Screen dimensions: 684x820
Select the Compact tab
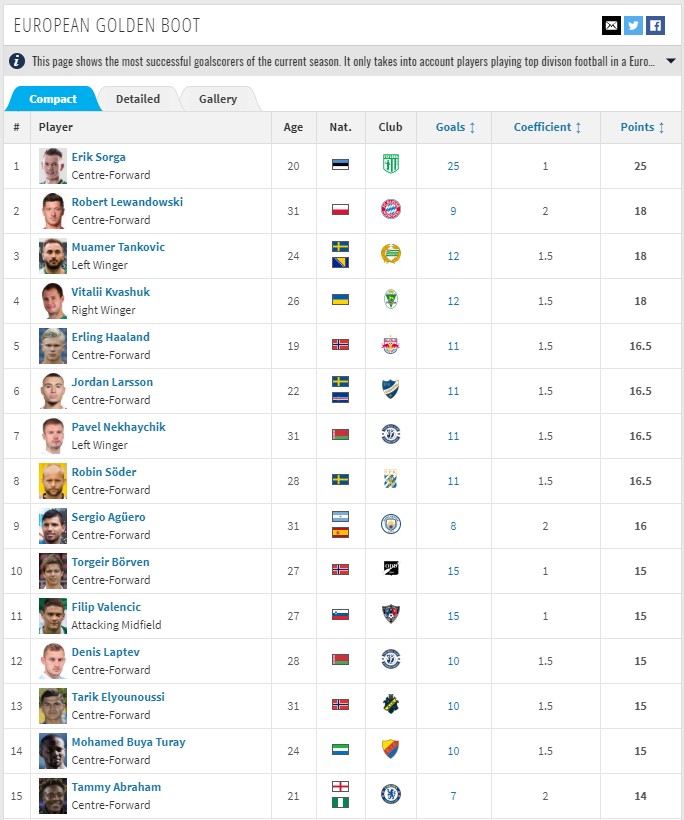pyautogui.click(x=53, y=99)
